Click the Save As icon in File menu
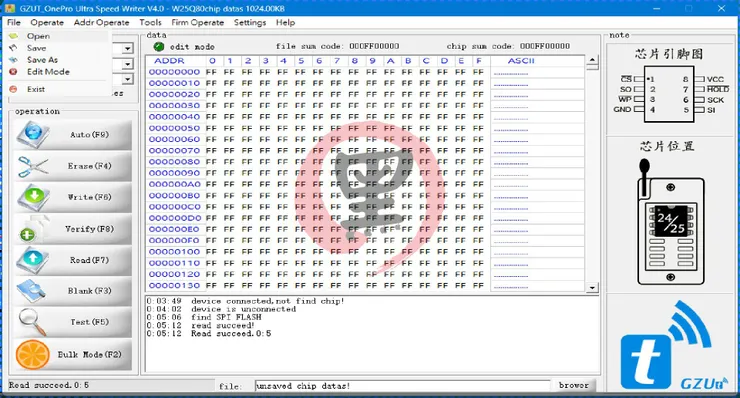Screen dimensions: 740x398 pos(13,60)
